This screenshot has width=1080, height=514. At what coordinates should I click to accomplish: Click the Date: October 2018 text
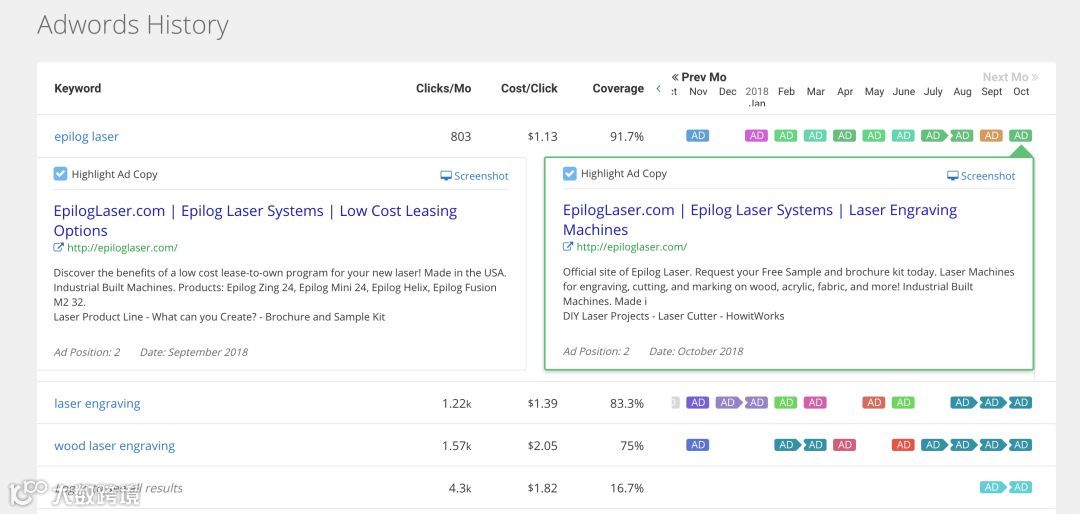click(x=696, y=351)
